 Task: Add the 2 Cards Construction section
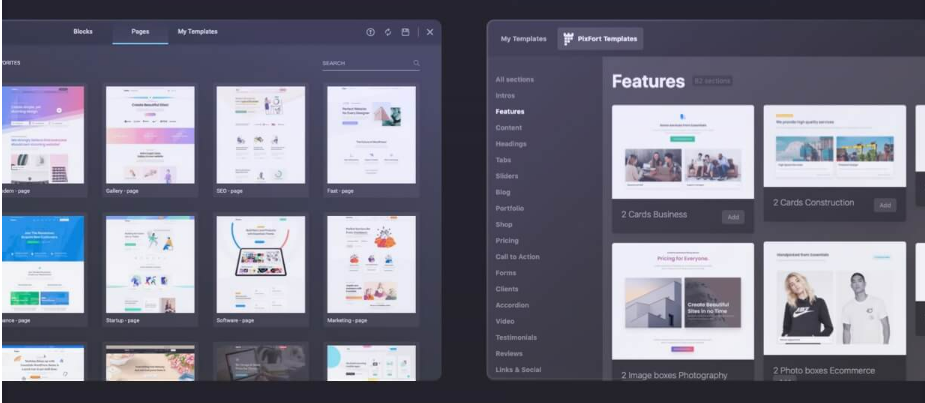pos(885,205)
